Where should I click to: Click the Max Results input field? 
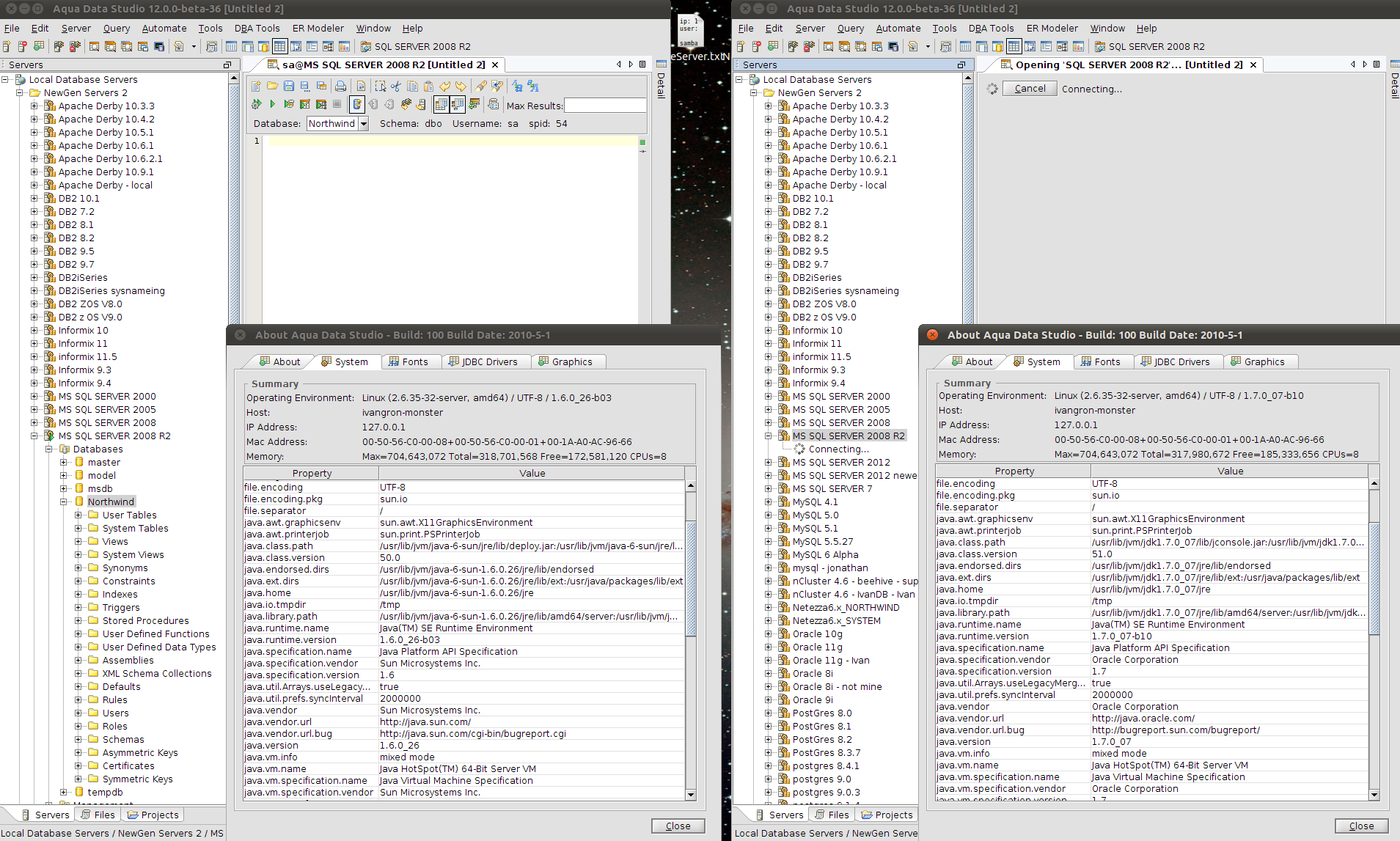pyautogui.click(x=605, y=106)
